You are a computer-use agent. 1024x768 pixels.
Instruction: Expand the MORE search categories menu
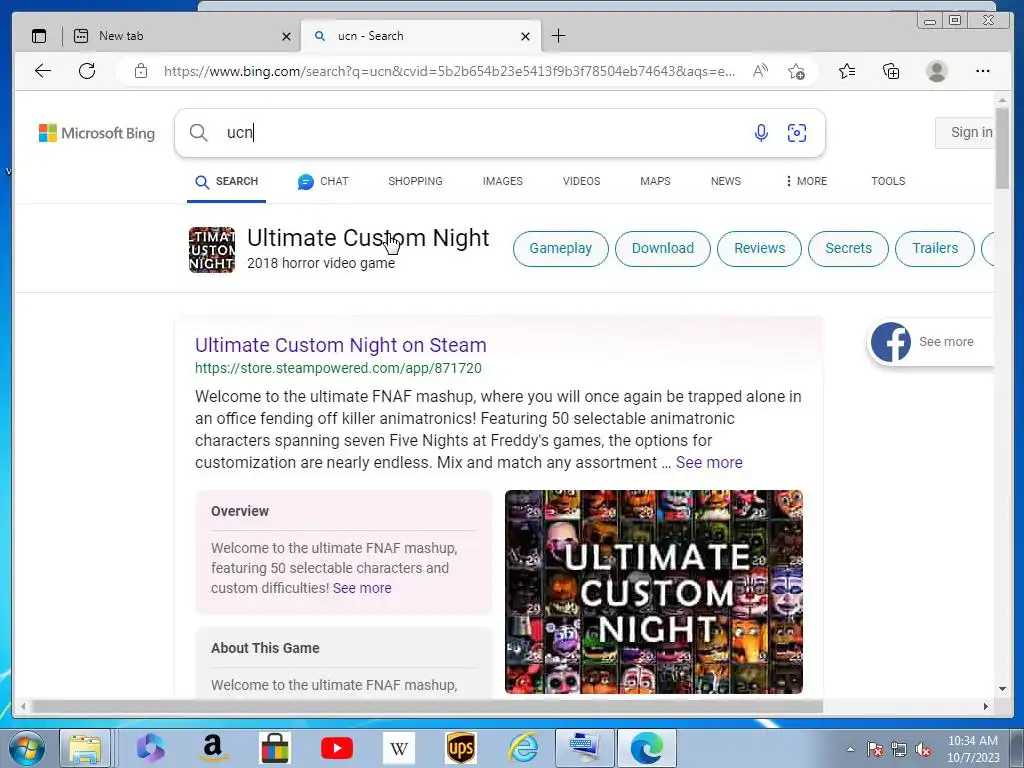point(807,182)
